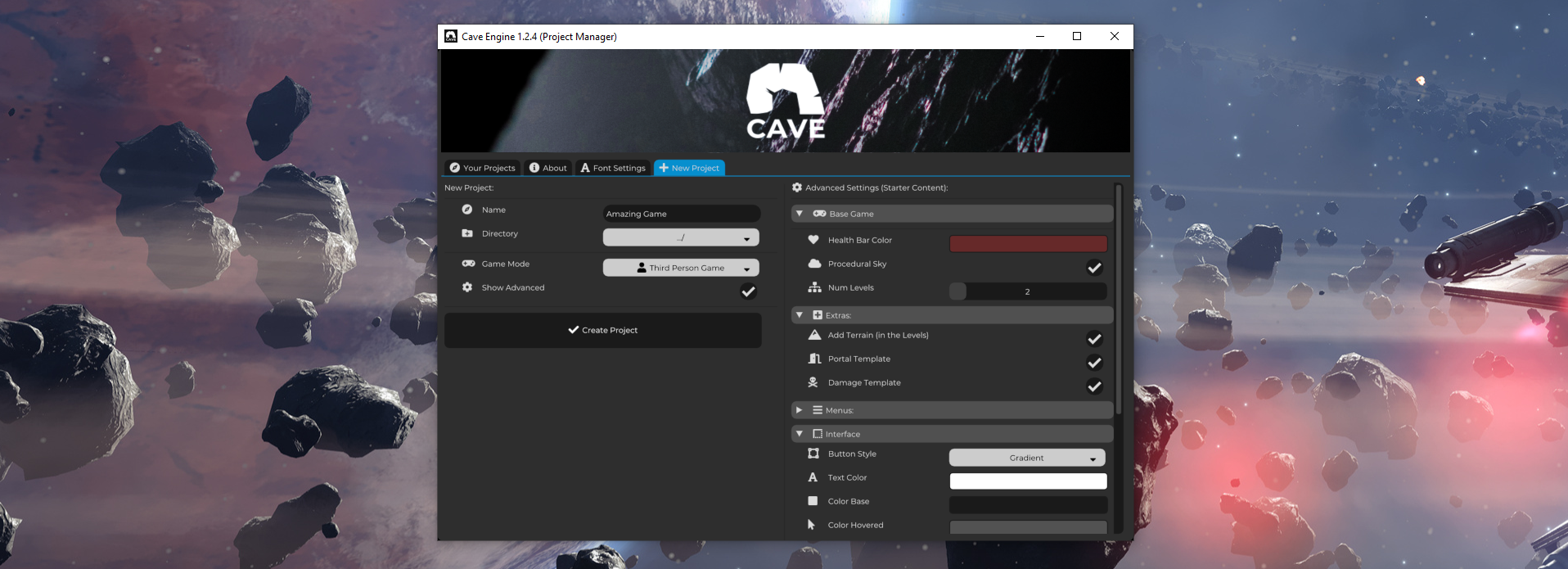
Task: Open the About tab
Action: point(547,168)
